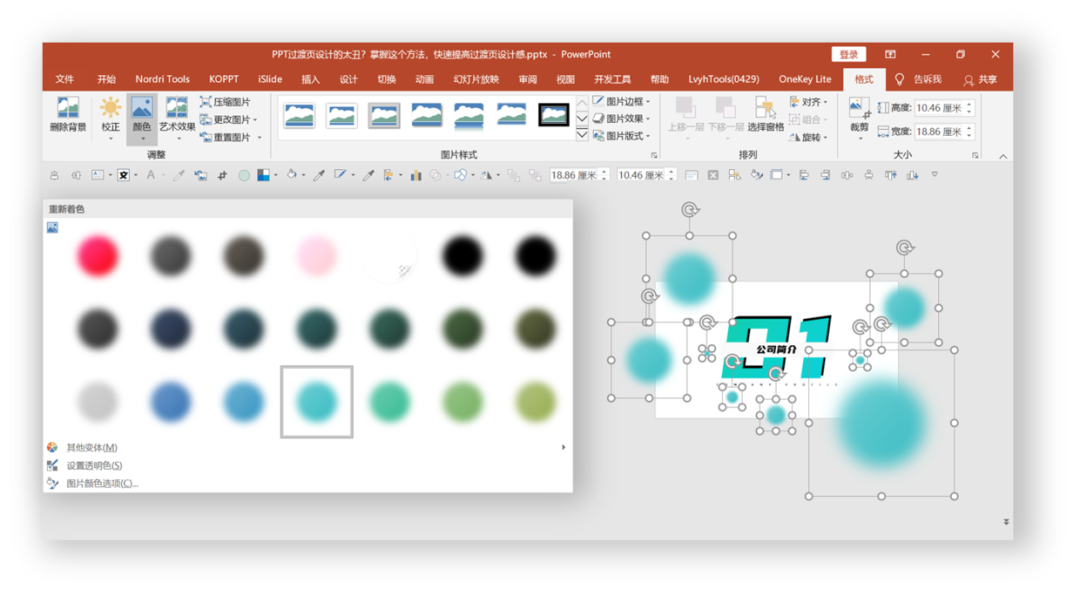Image resolution: width=1080 pixels, height=597 pixels.
Task: Click the quick toolbar blue color squares icon
Action: point(263,176)
